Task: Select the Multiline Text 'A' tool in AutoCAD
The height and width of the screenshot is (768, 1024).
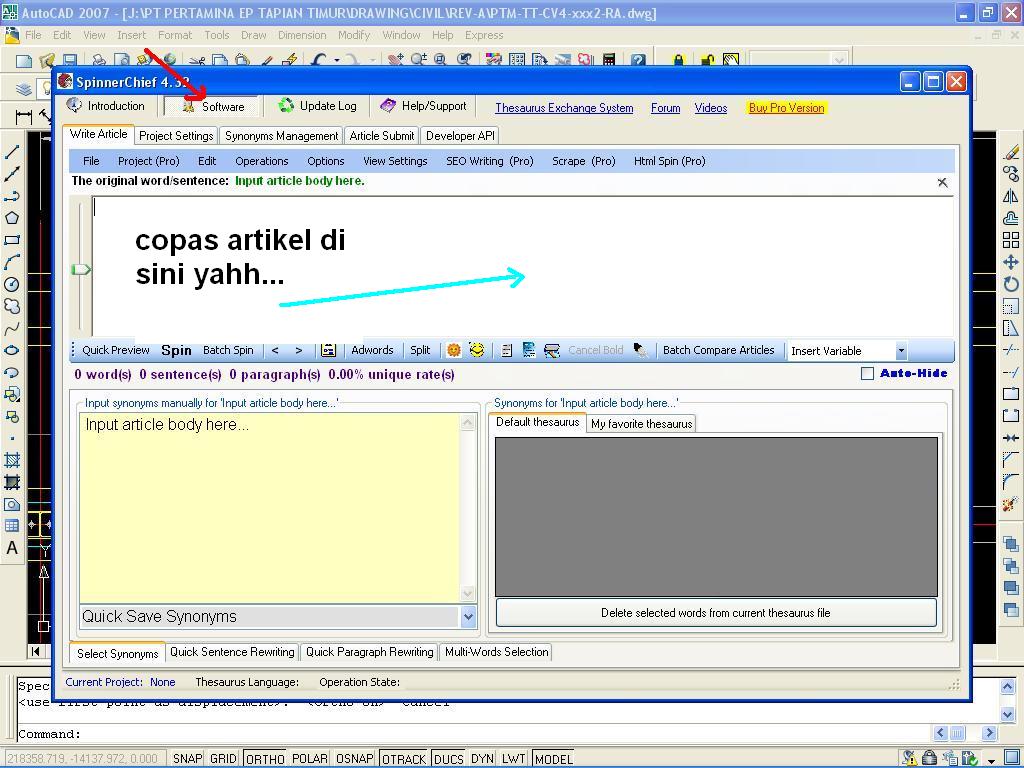Action: click(12, 548)
